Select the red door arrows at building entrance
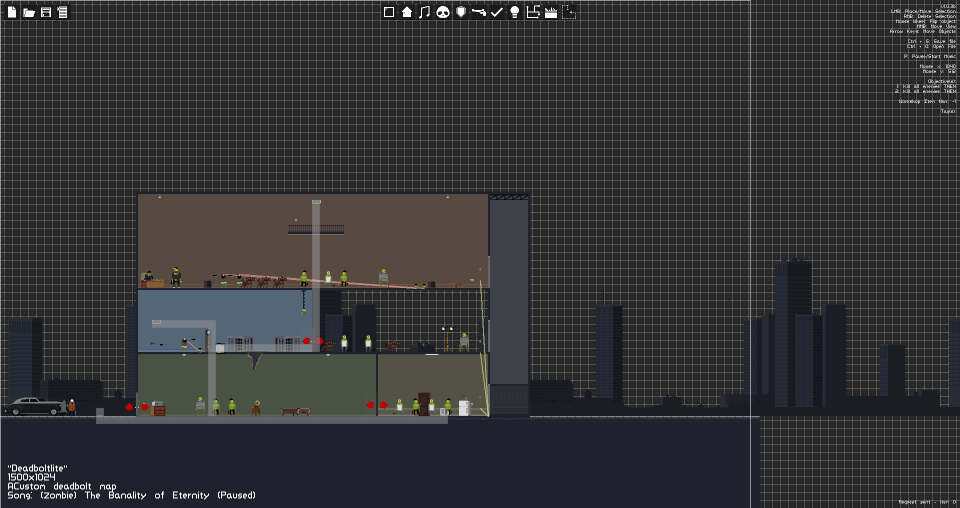 [x=137, y=407]
